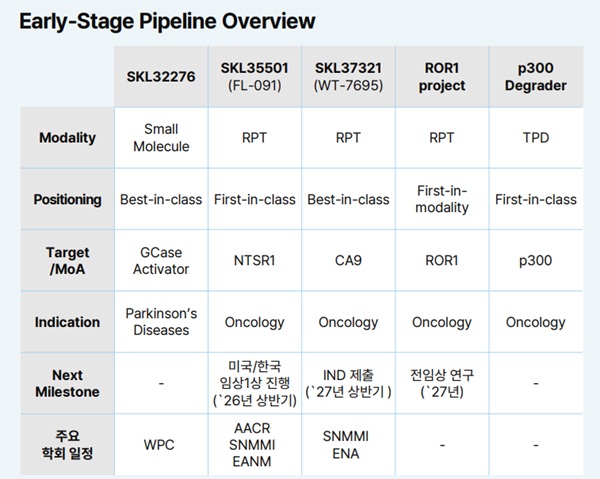600x479 pixels.
Task: Select the SKL35501 (FL-091) column header
Action: (254, 76)
